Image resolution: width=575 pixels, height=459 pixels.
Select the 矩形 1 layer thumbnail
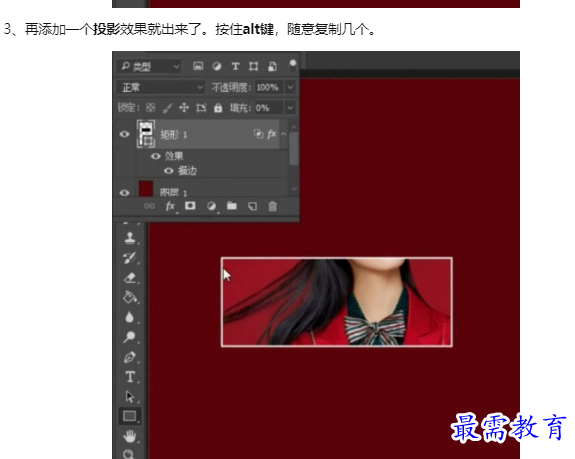click(x=146, y=134)
